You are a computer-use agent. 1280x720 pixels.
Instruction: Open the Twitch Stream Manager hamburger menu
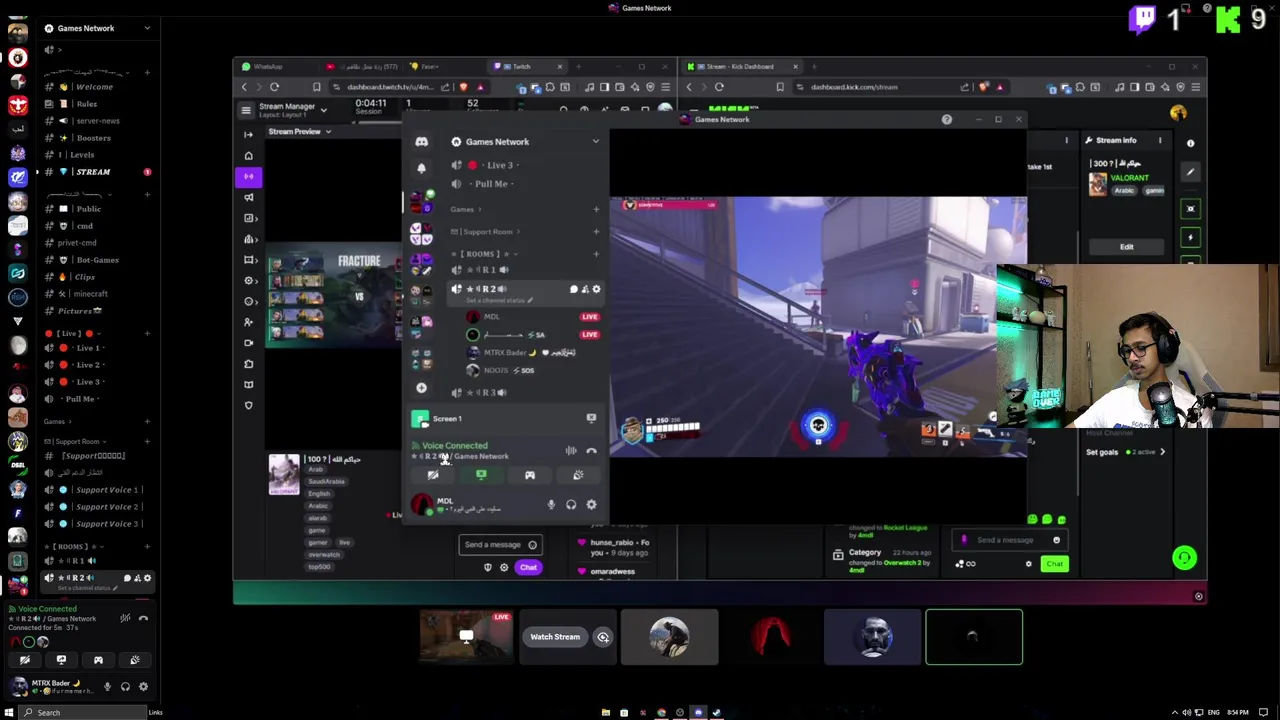[x=246, y=110]
